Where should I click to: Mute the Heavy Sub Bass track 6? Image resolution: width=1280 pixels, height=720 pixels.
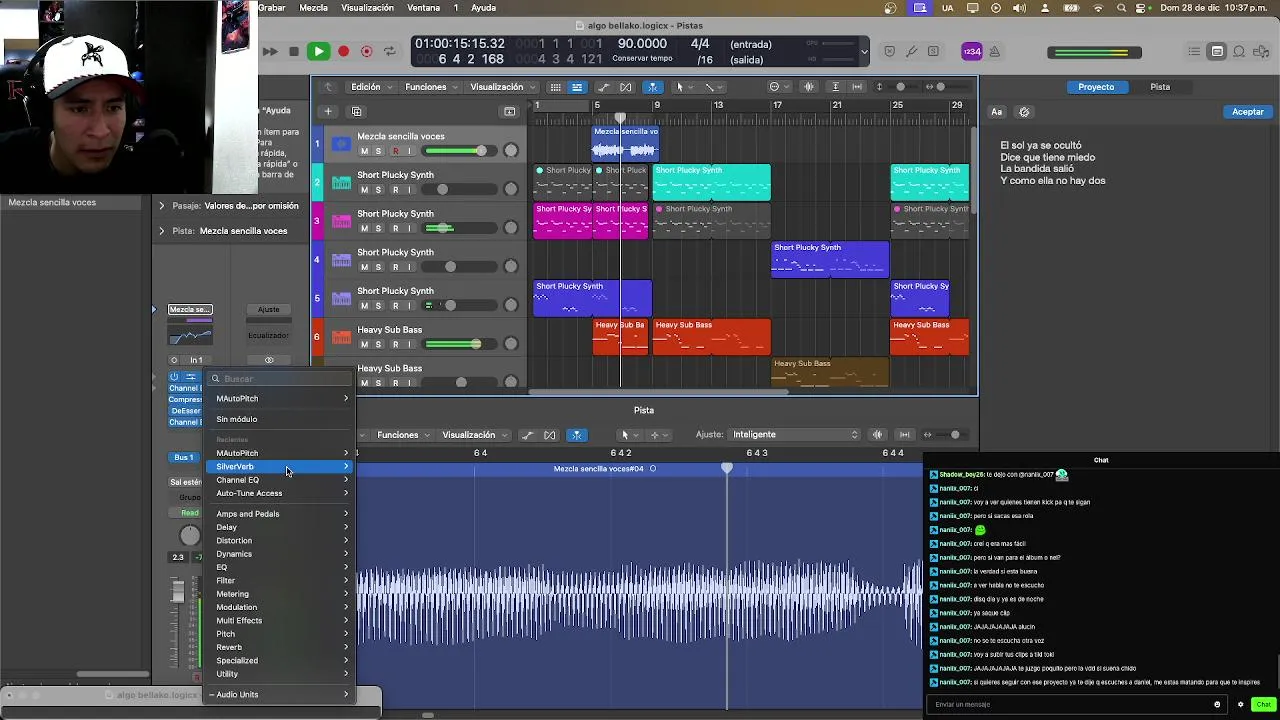point(364,344)
